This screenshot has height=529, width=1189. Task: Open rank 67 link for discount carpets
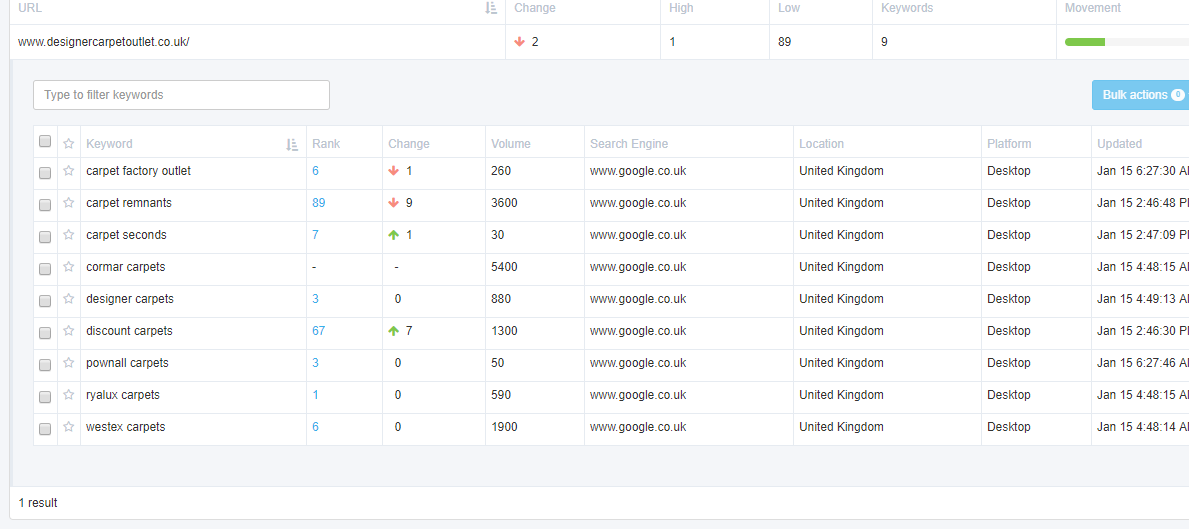319,331
